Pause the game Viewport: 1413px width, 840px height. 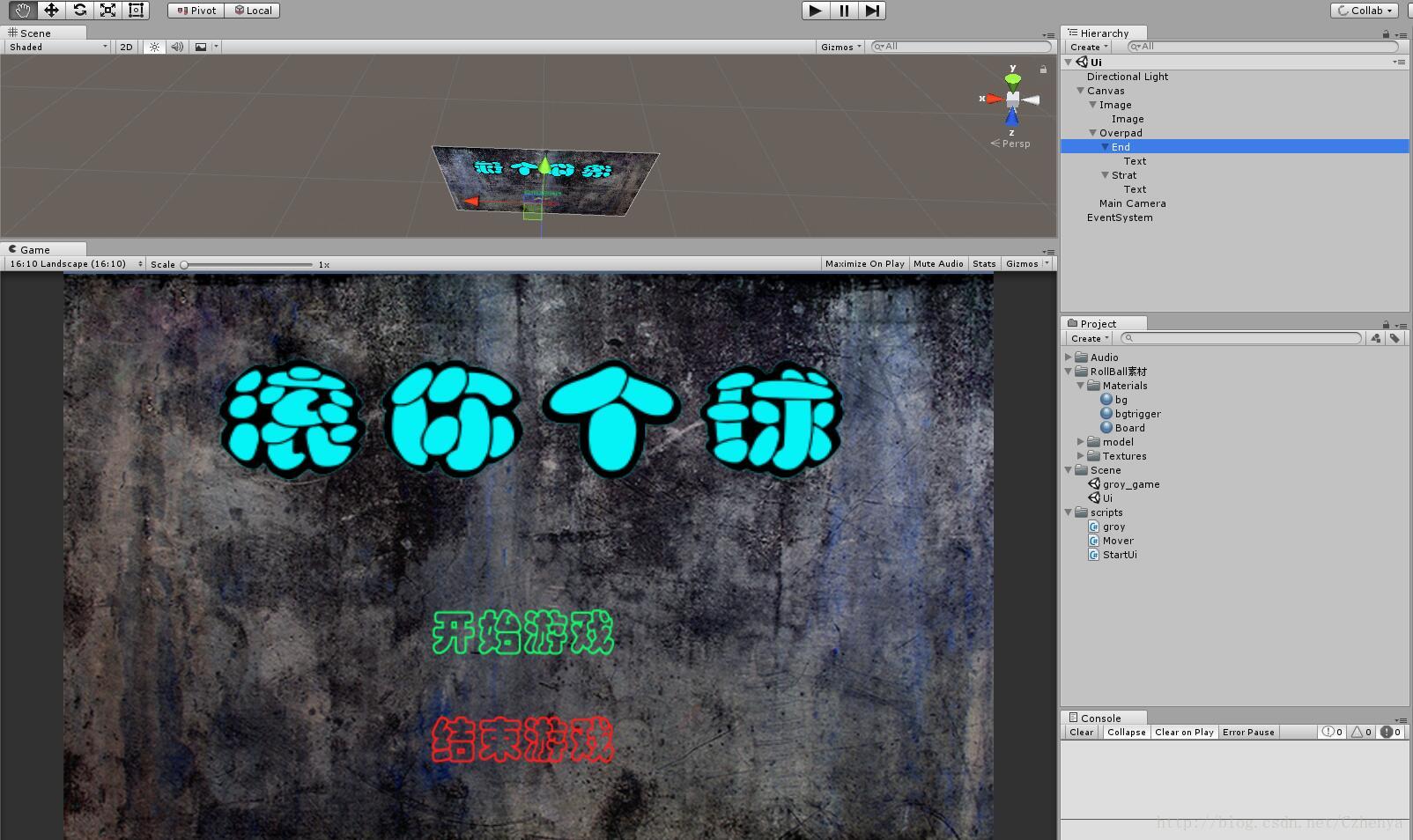844,11
